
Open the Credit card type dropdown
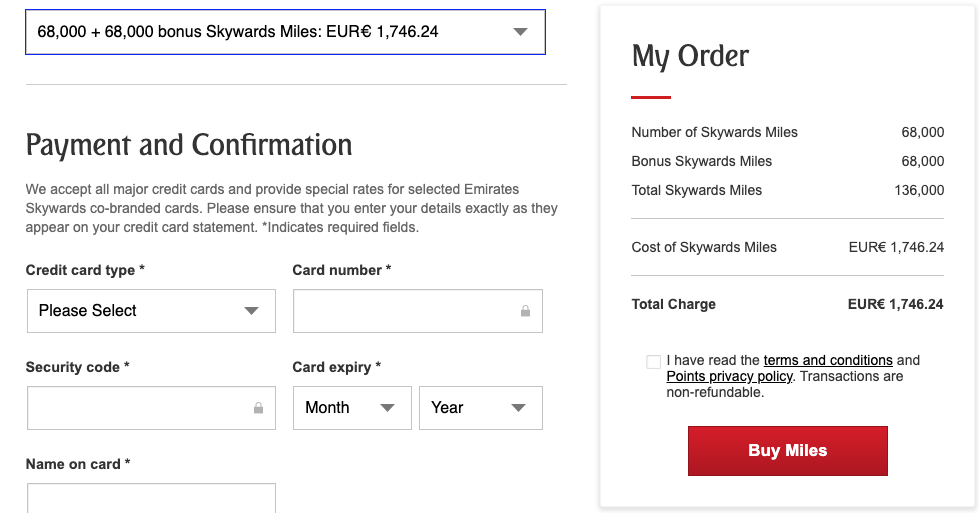tap(151, 311)
